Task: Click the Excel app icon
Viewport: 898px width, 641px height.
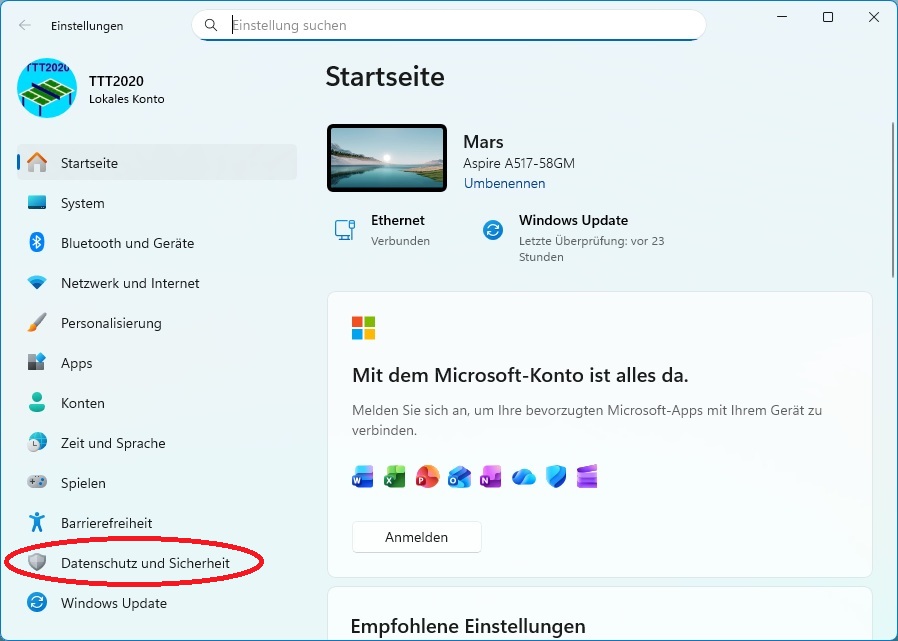Action: click(395, 477)
